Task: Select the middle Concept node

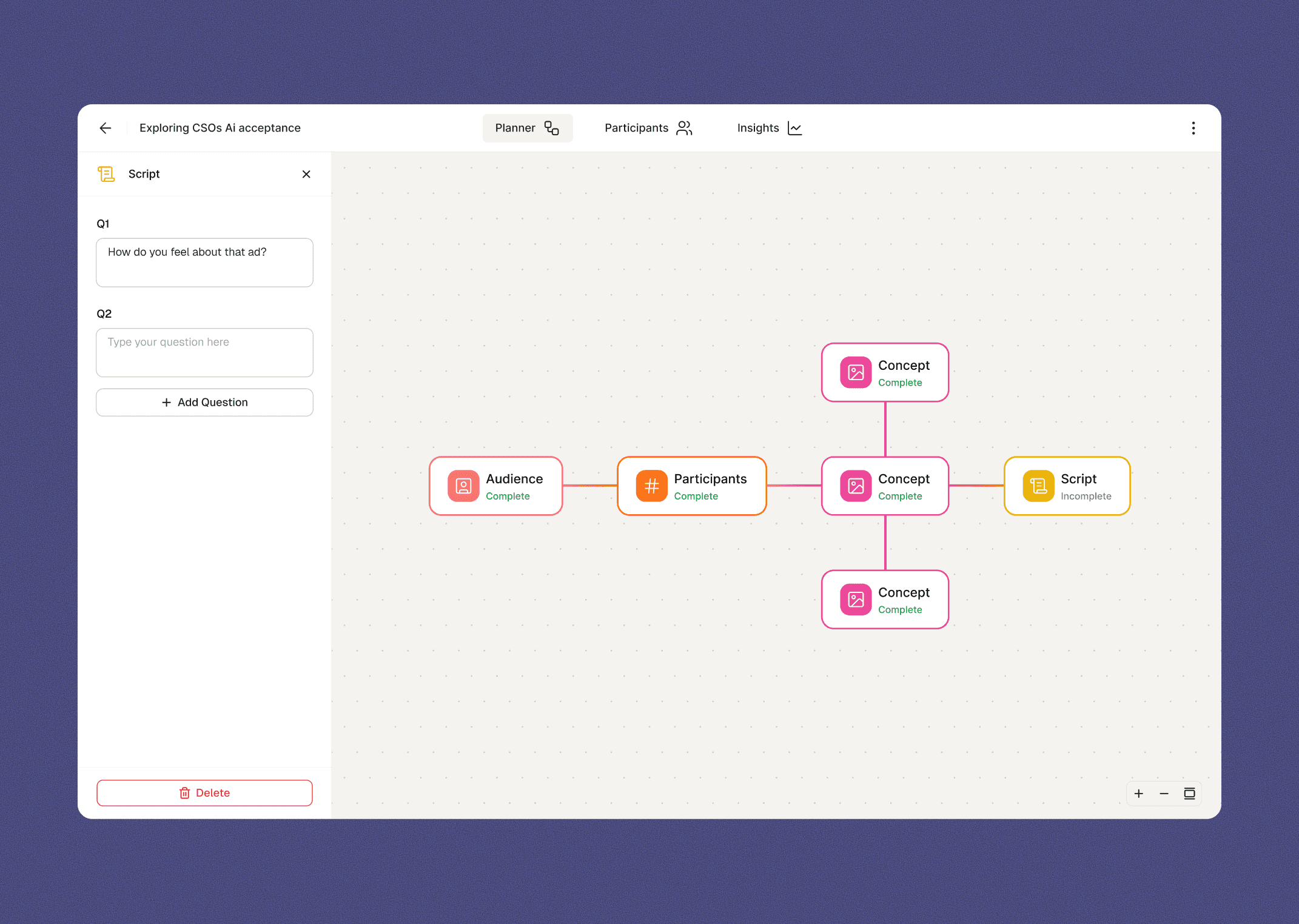Action: pyautogui.click(x=903, y=486)
